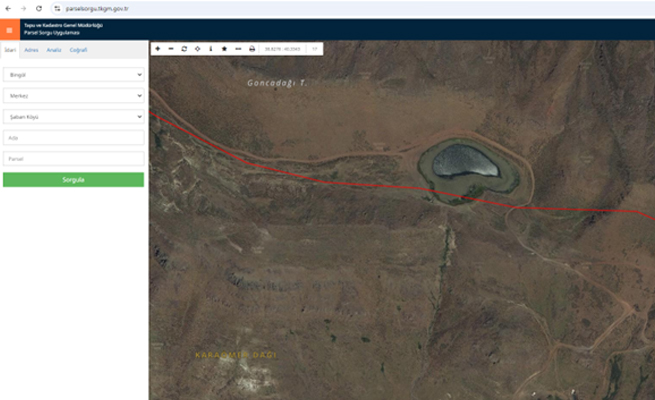This screenshot has height=400, width=655.
Task: Click the coordinate readout in the map toolbar
Action: 282,49
